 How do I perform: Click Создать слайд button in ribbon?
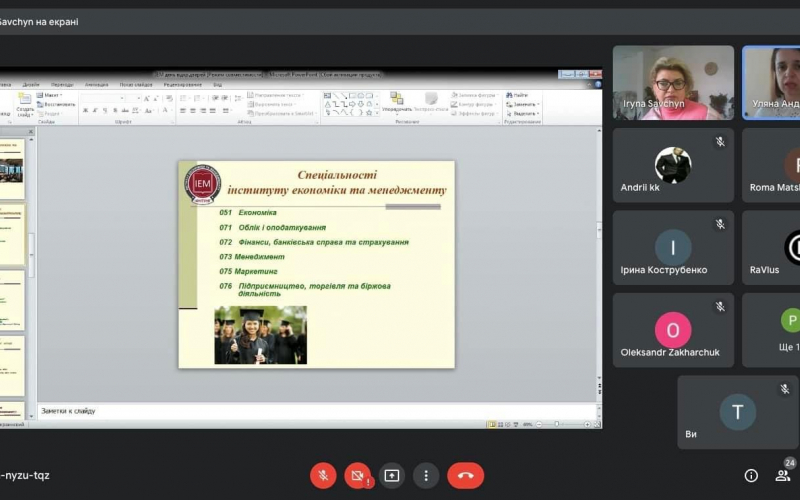point(25,105)
